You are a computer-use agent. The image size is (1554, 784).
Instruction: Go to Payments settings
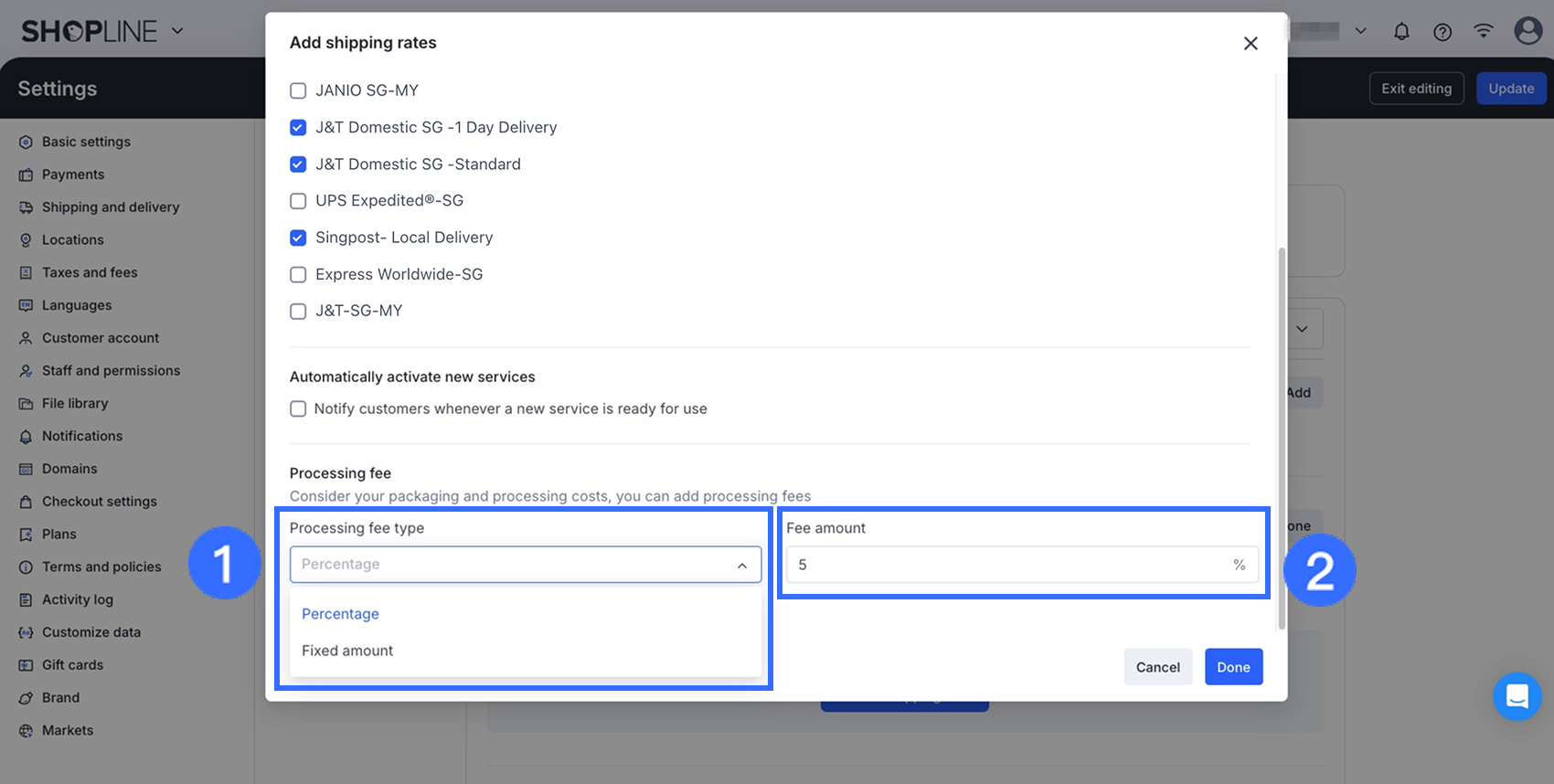tap(73, 175)
